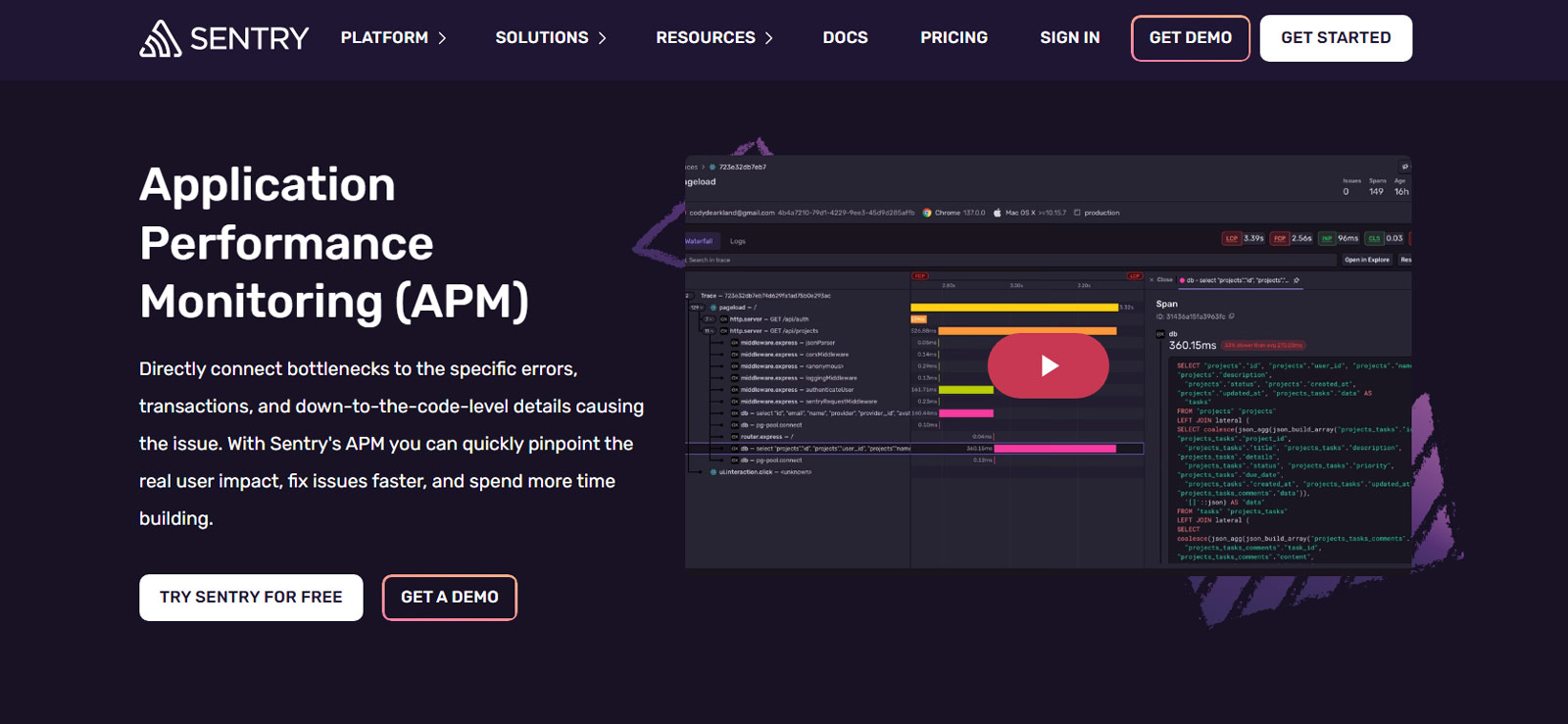Click the Mac OS X apple icon
This screenshot has width=1568, height=724.
click(x=998, y=213)
